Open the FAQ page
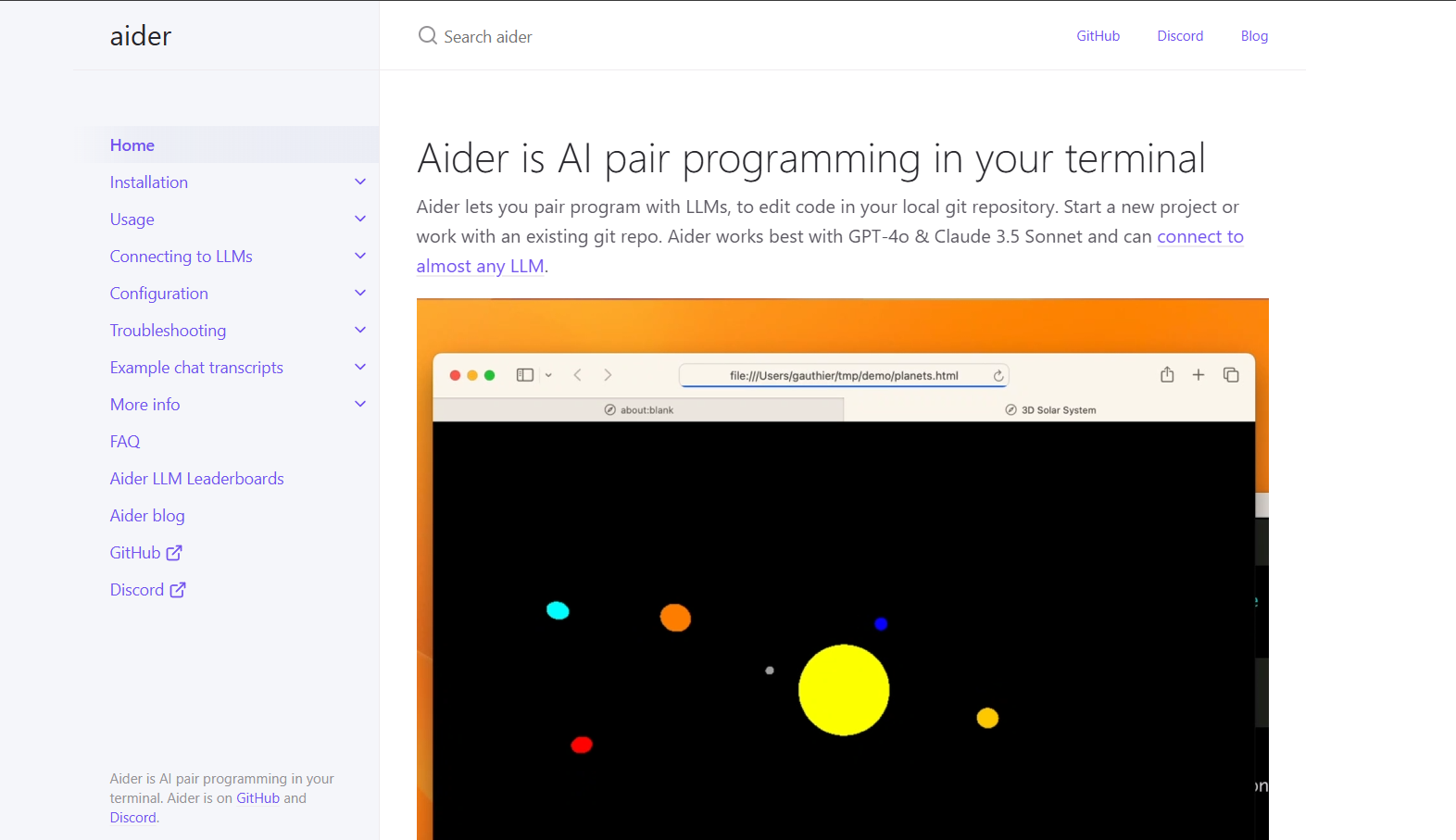Screen dimensions: 1456x840 125,442
